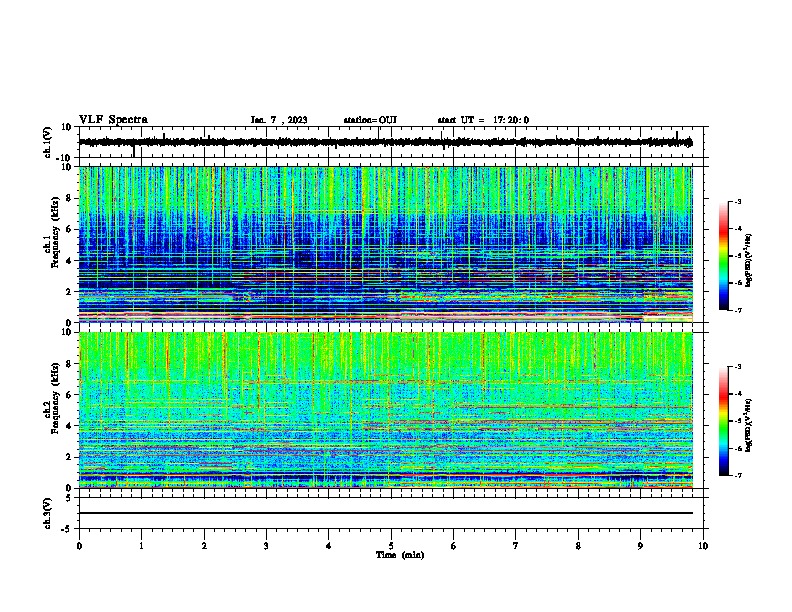
Task: Click the 'start UT = 17:20:0' label
Action: (483, 120)
